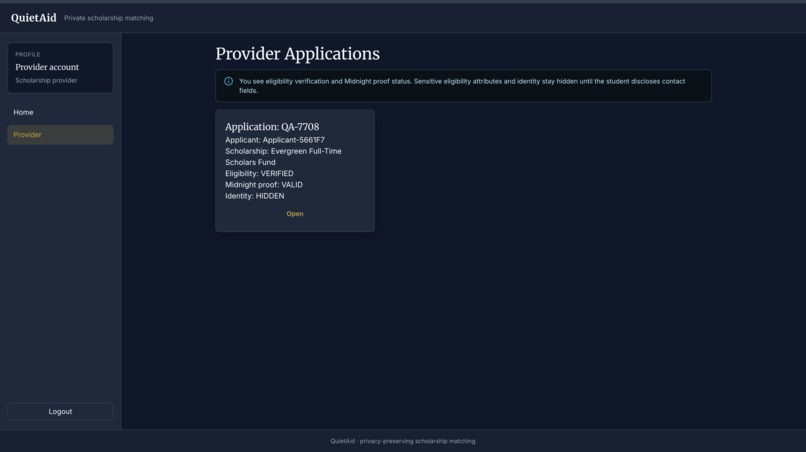Click the 'Provider Applications' page heading
This screenshot has width=806, height=452.
[298, 54]
